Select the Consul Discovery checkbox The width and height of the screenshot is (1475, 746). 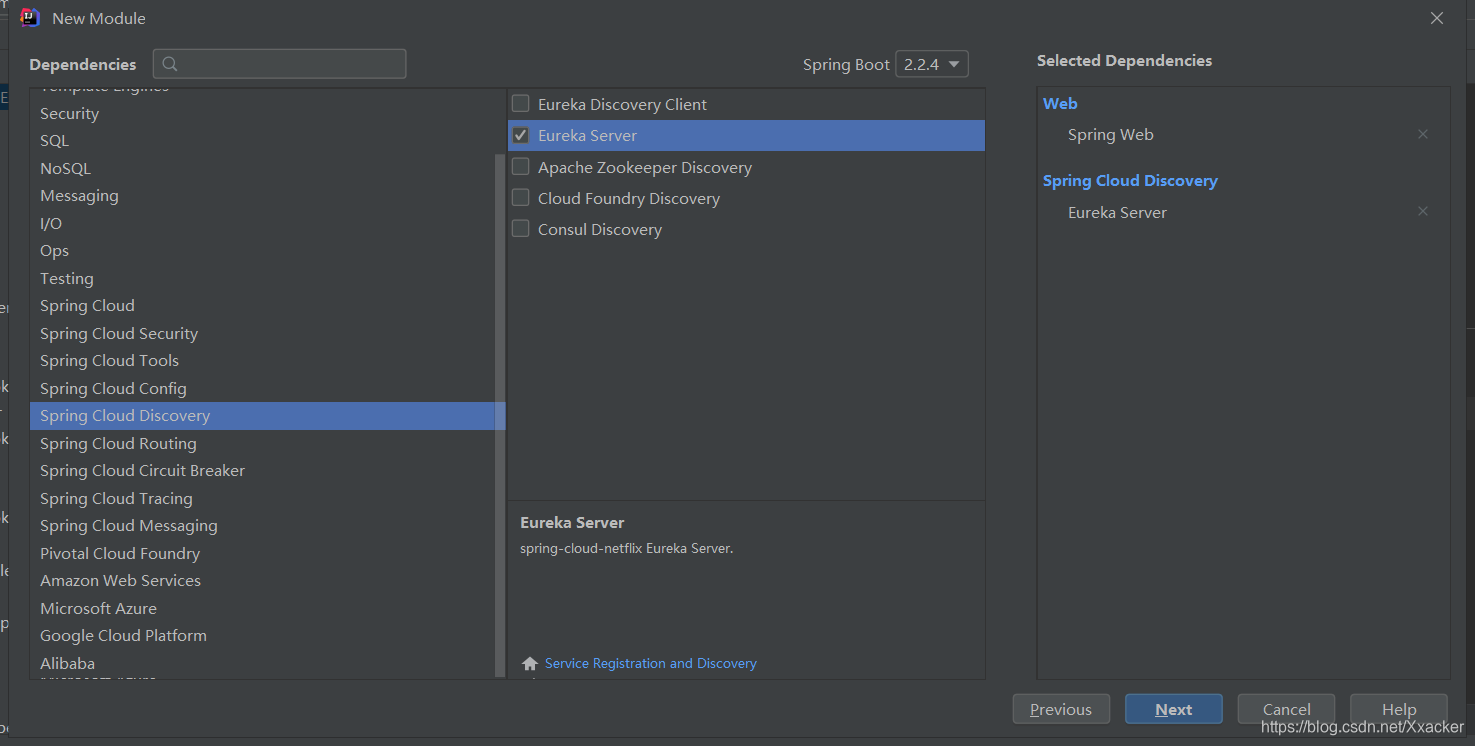click(521, 228)
